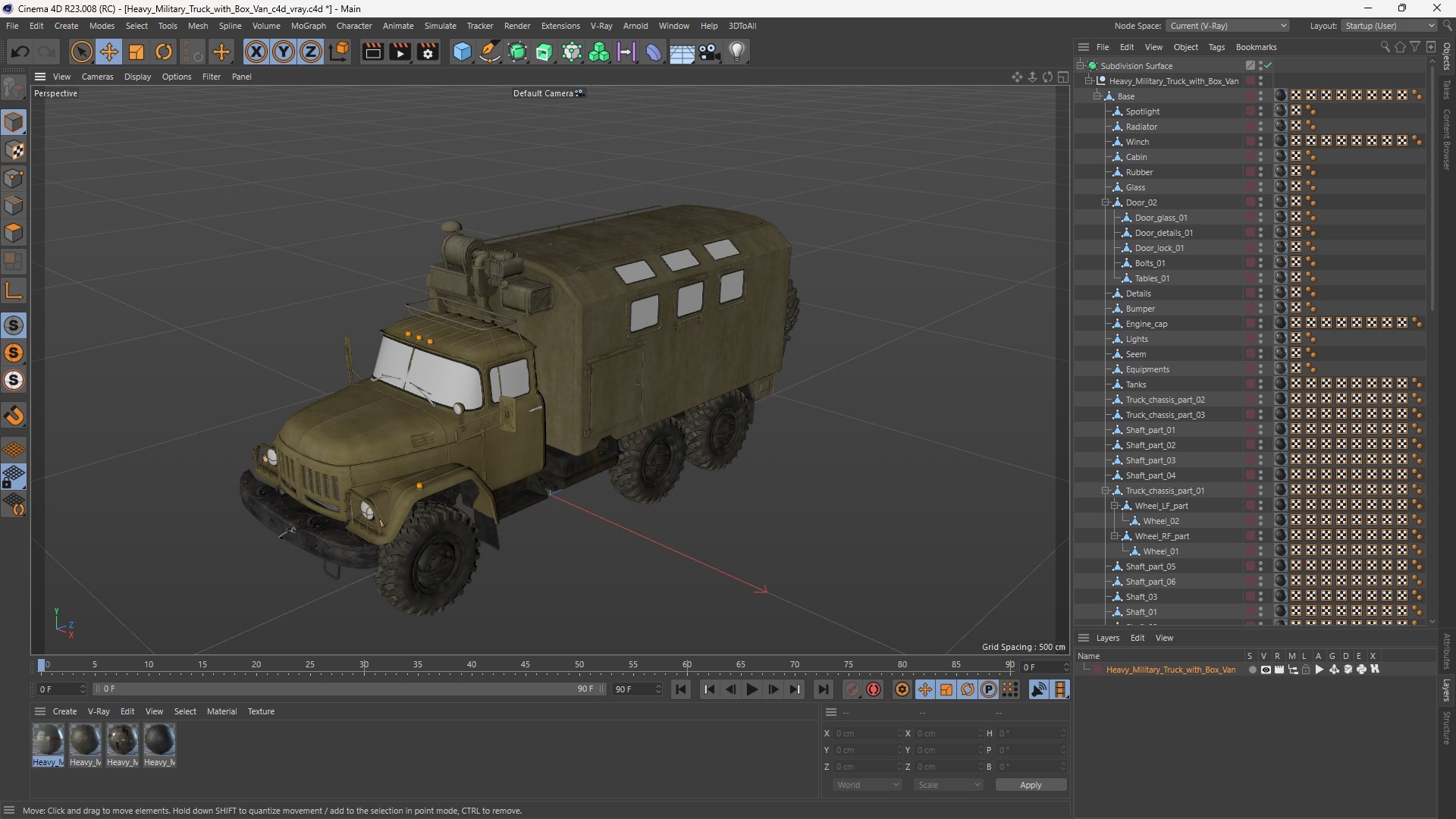Collapse the Door_02 hierarchy
The image size is (1456, 819).
click(x=1106, y=202)
